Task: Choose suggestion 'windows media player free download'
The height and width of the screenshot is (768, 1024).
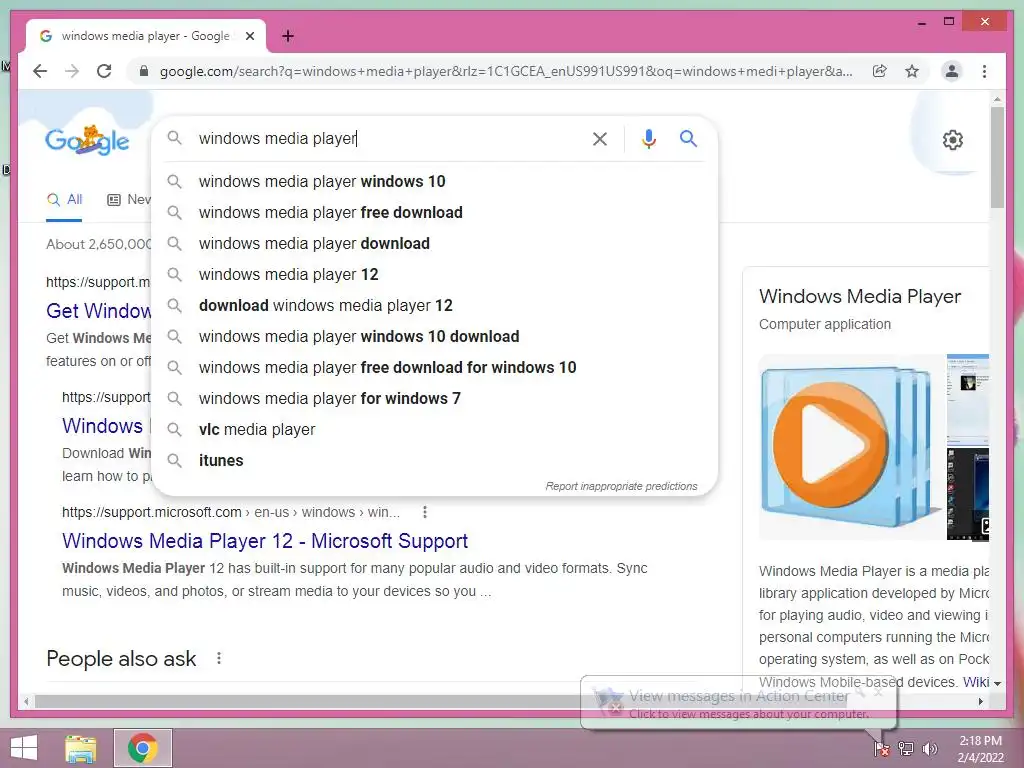Action: click(434, 212)
